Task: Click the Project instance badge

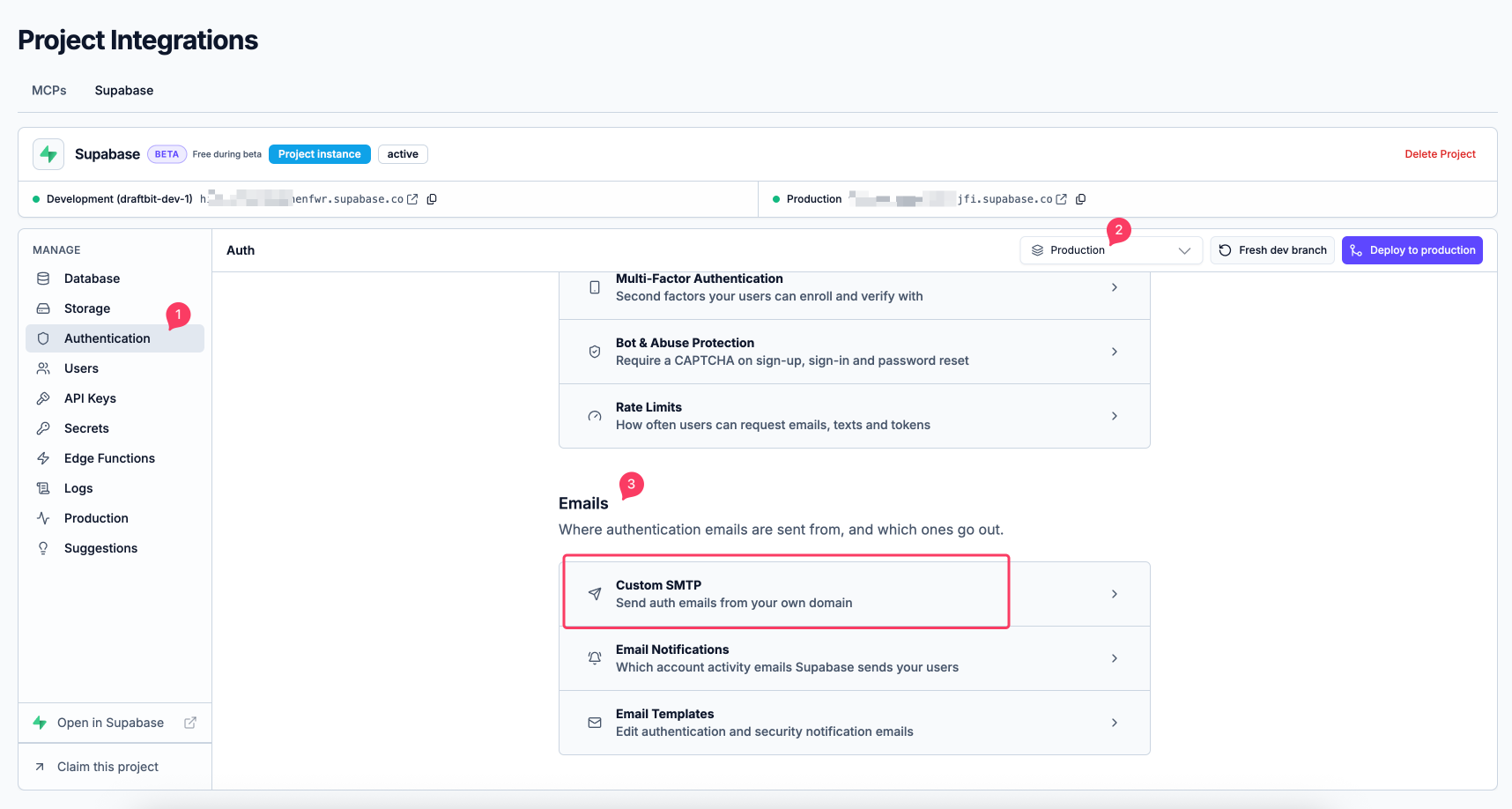Action: [320, 154]
